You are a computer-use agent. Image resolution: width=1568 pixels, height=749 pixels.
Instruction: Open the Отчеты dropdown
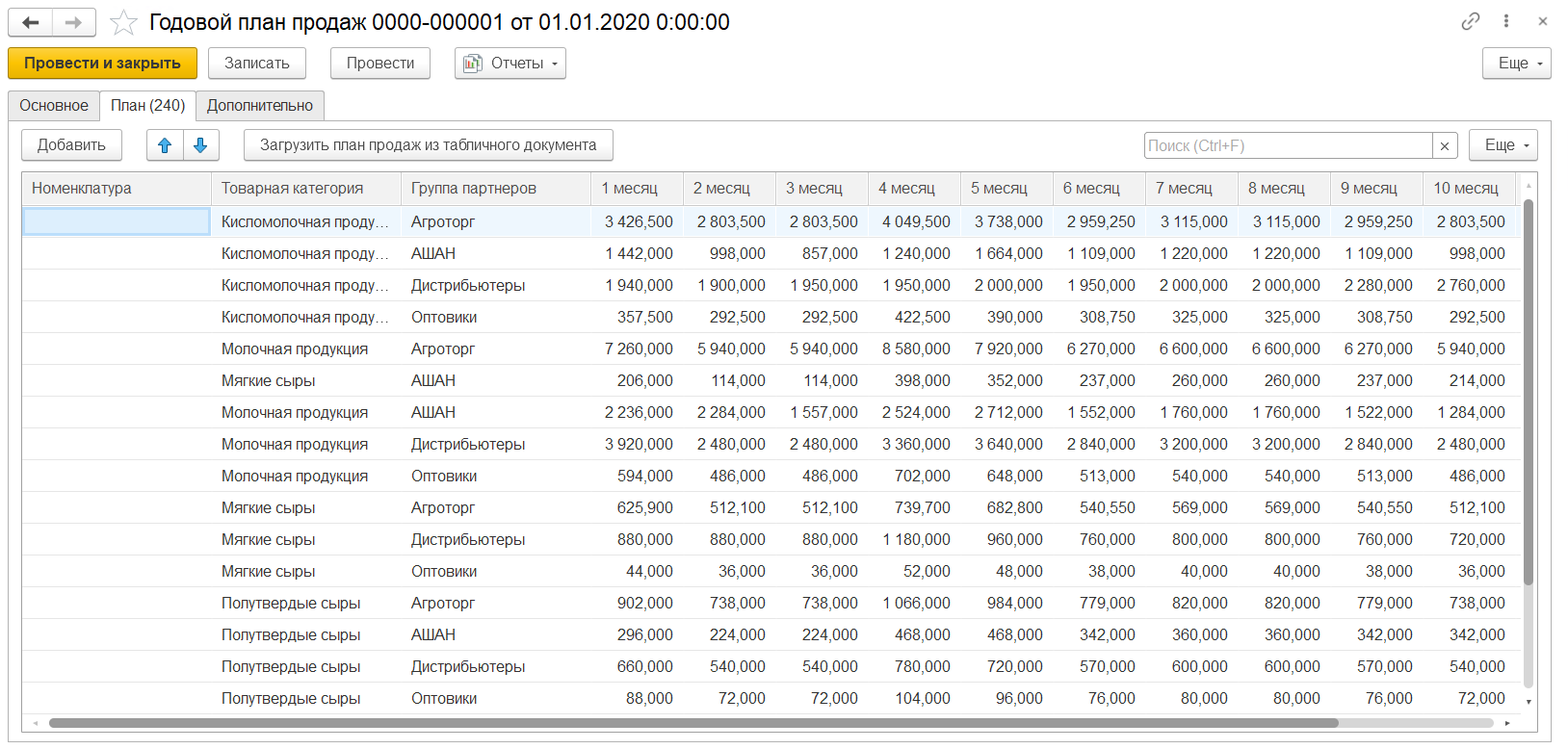click(x=510, y=64)
